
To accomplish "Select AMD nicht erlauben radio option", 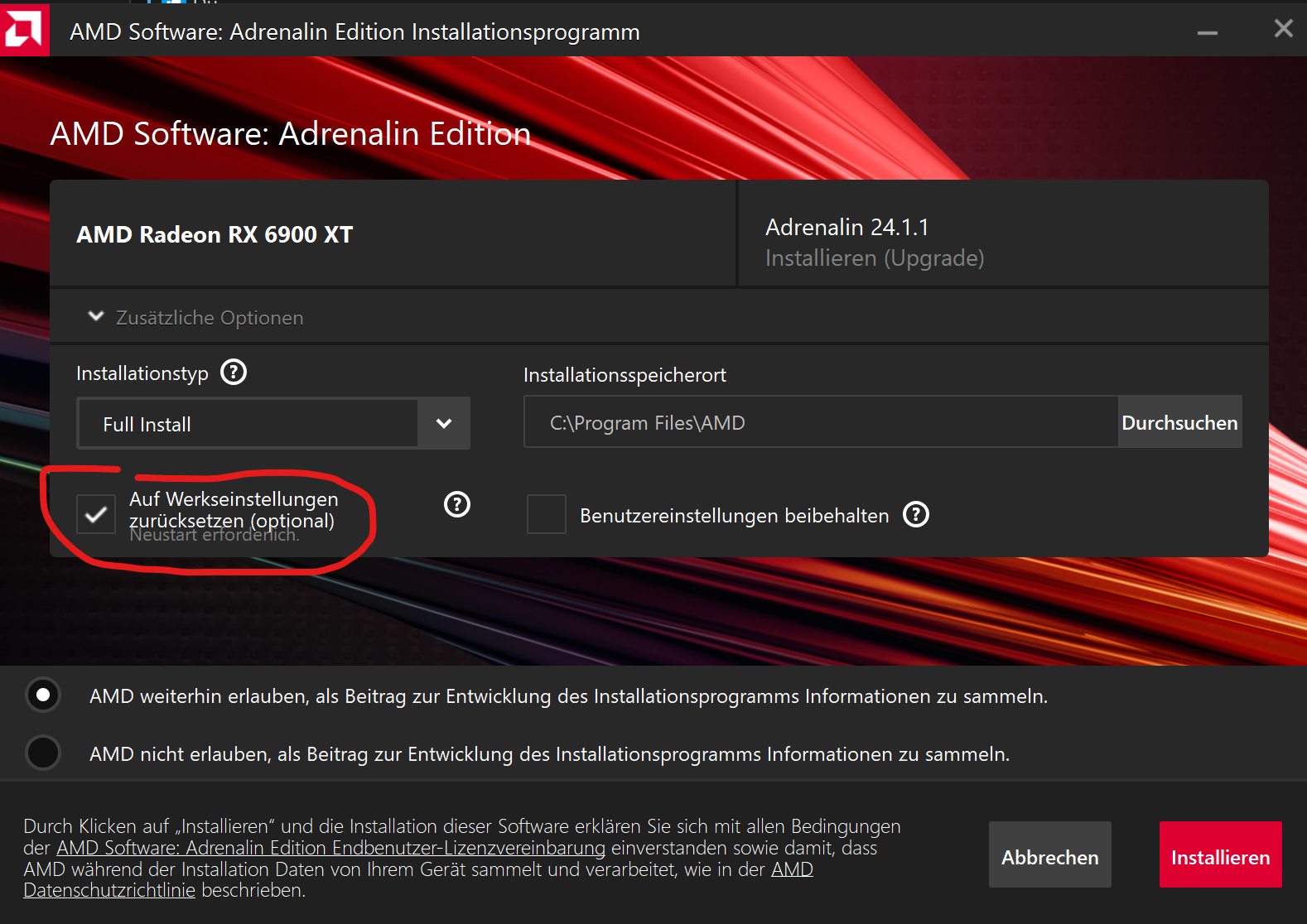I will 43,753.
